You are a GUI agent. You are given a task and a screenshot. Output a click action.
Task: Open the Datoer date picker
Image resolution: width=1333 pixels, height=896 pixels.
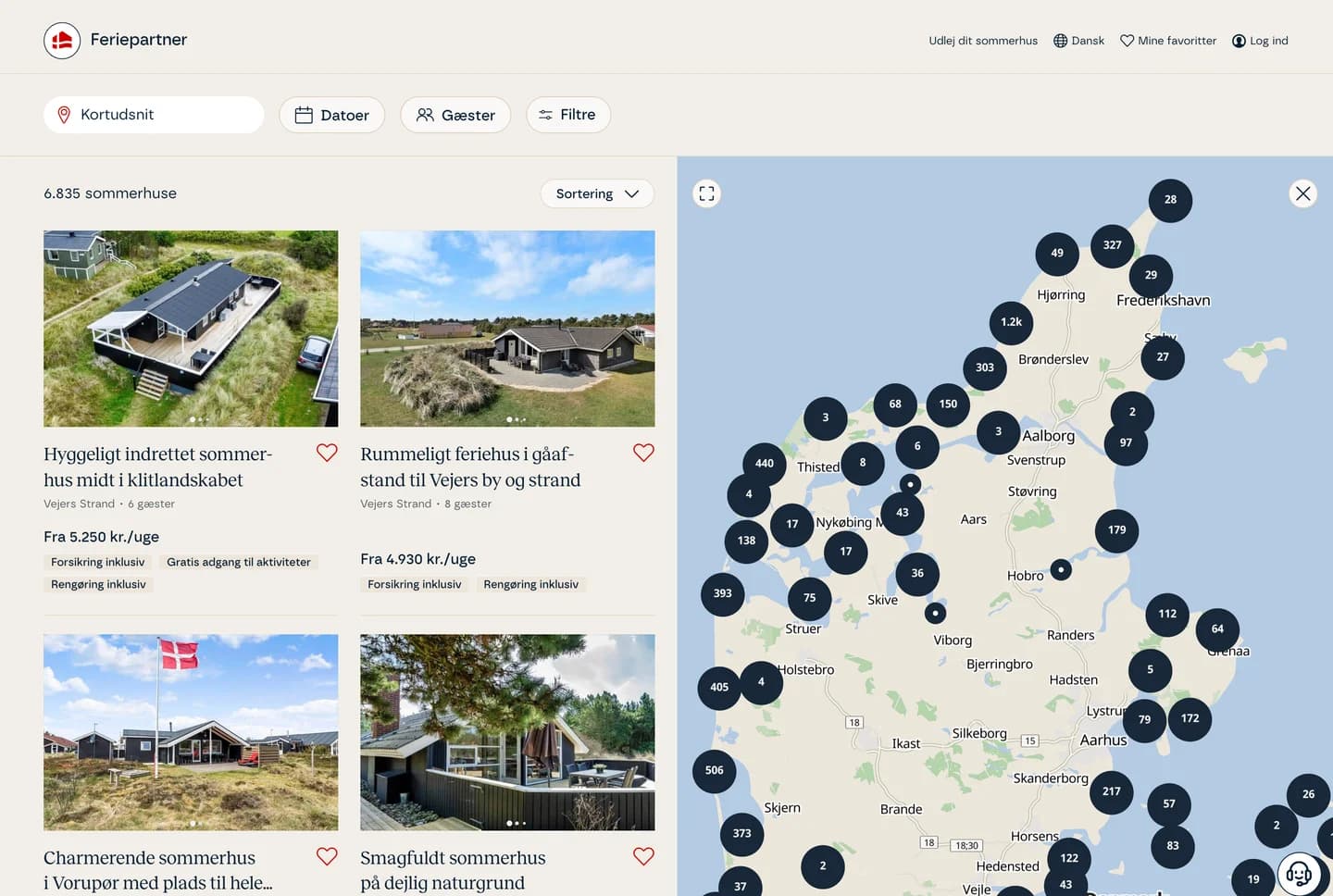(331, 115)
